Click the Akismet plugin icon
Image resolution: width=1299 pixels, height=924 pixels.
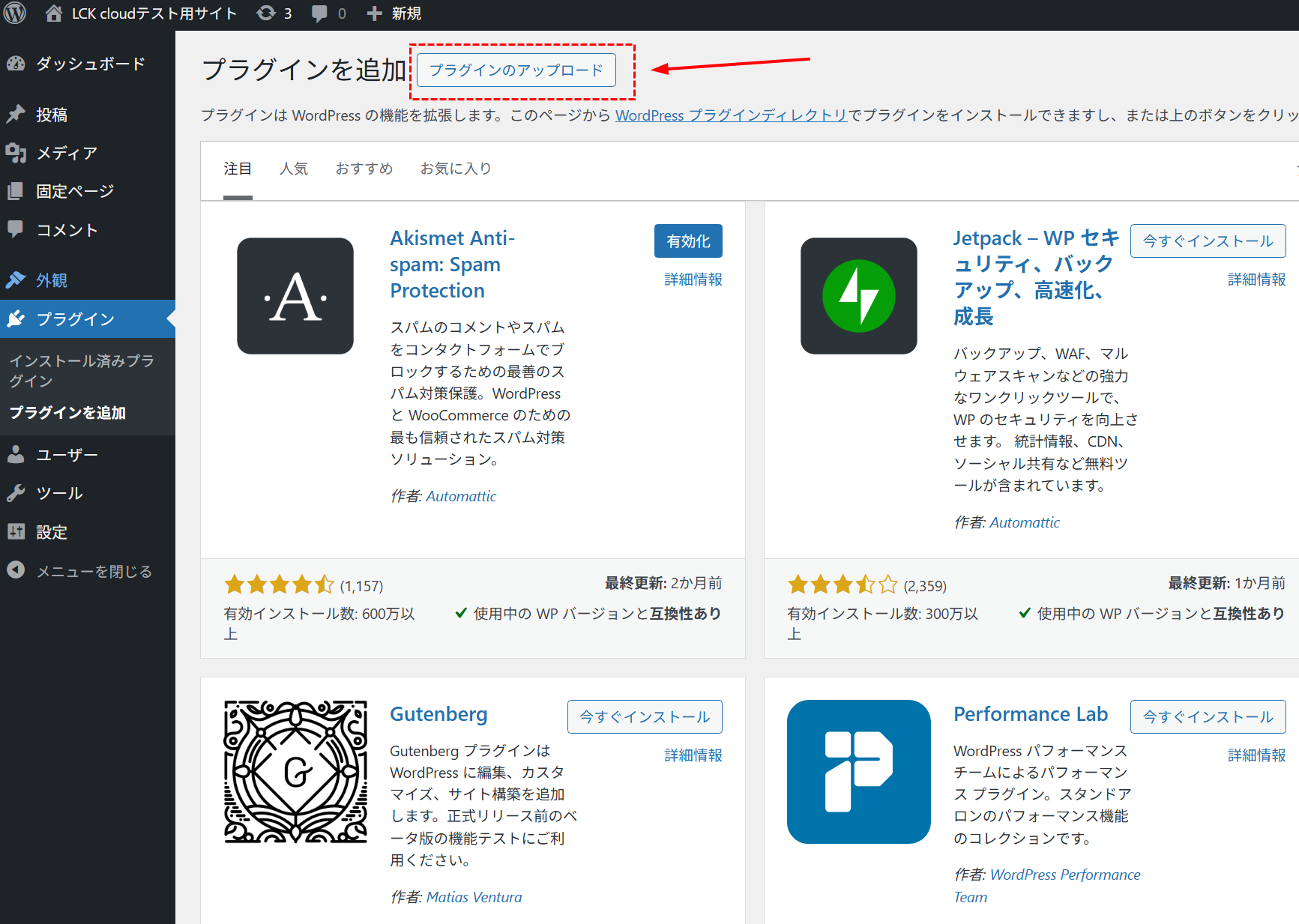click(295, 296)
